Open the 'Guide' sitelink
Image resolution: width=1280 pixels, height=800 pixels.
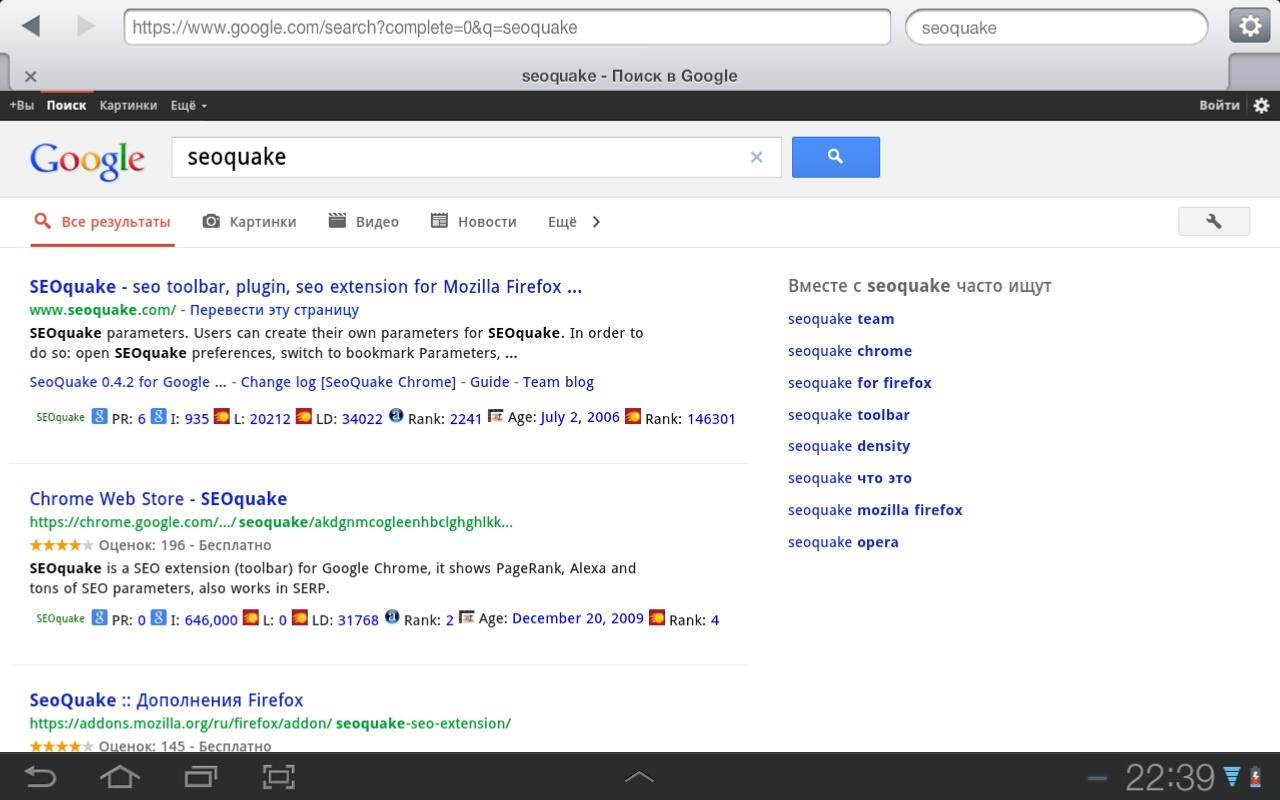[490, 382]
